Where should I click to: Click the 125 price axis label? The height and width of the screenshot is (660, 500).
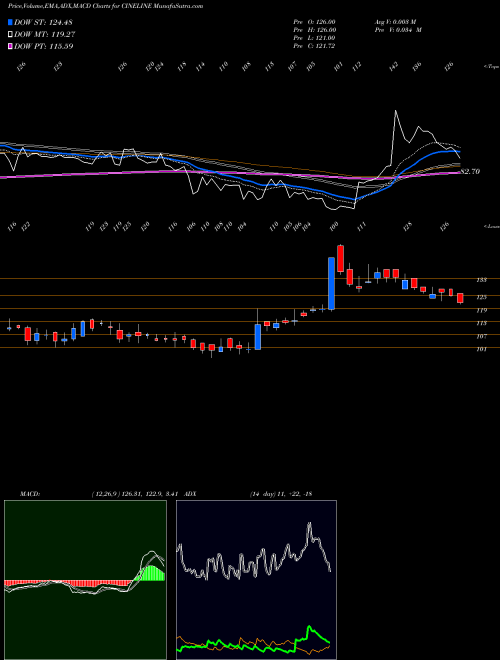click(x=482, y=297)
